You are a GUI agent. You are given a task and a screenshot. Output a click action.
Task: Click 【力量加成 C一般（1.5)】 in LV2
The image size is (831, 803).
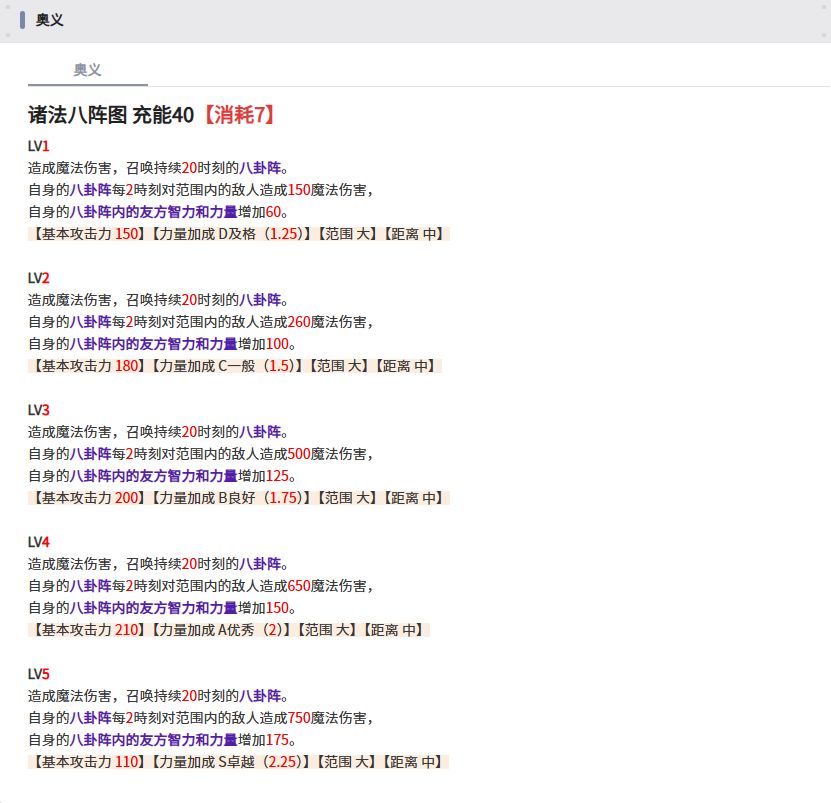pyautogui.click(x=226, y=366)
